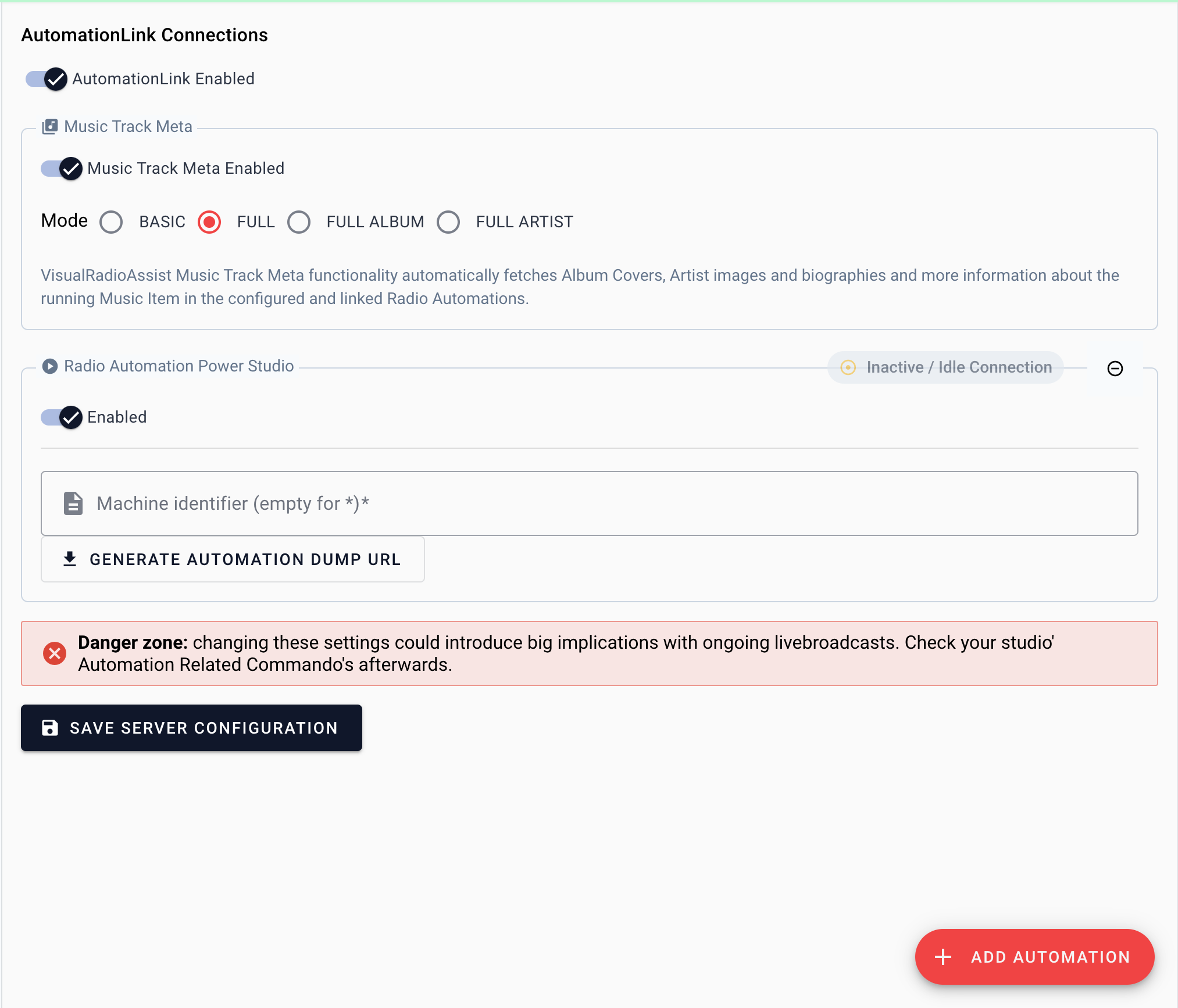Select the BASIC mode radio button
Image resolution: width=1178 pixels, height=1008 pixels.
(111, 222)
